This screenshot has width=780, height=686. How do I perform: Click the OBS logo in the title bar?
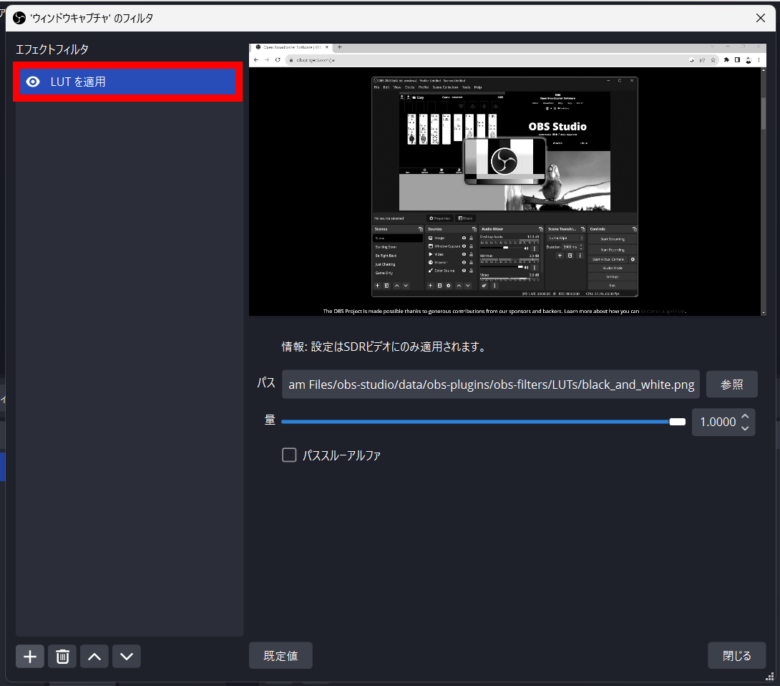click(x=18, y=17)
